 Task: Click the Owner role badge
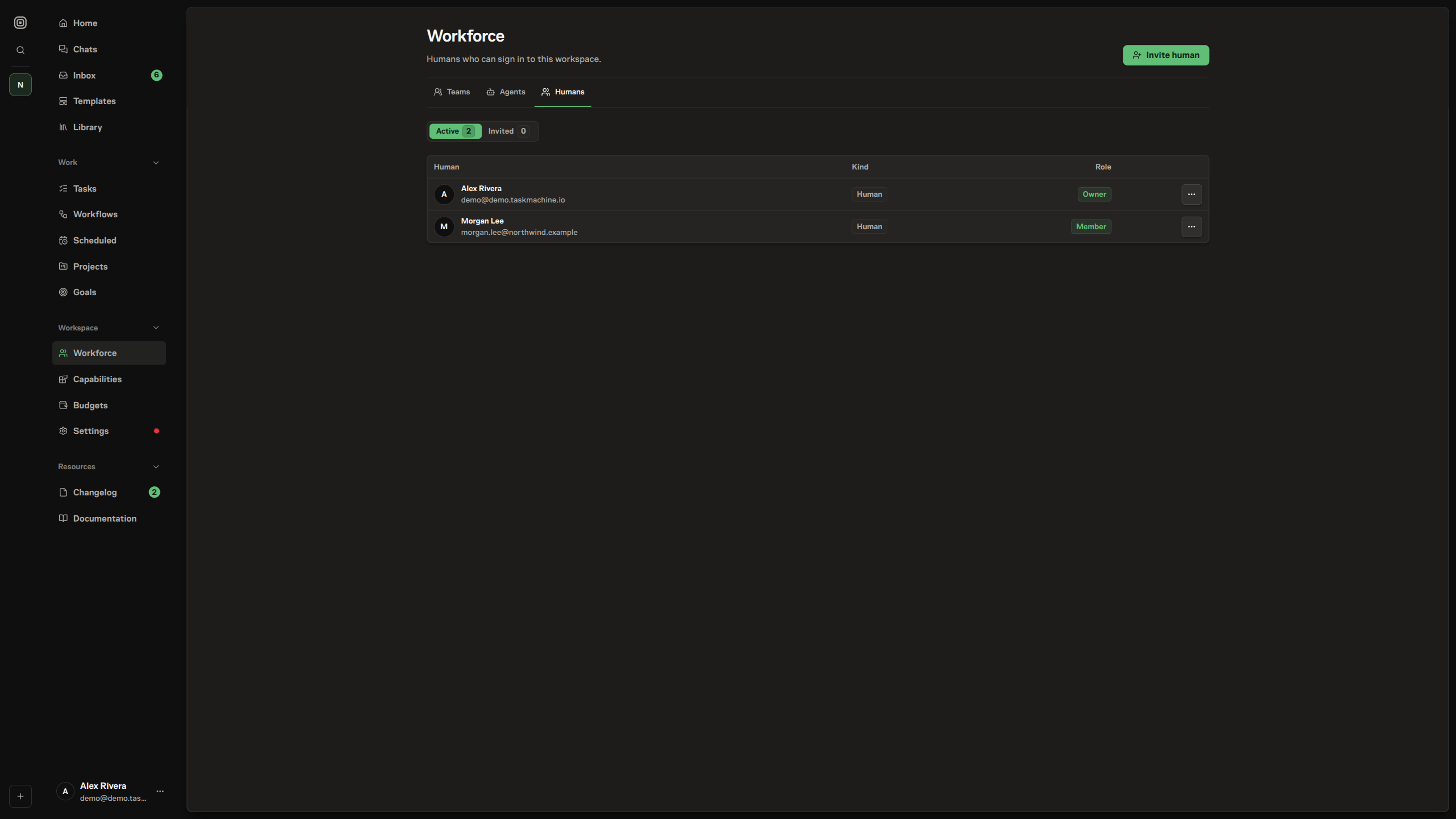pos(1094,195)
